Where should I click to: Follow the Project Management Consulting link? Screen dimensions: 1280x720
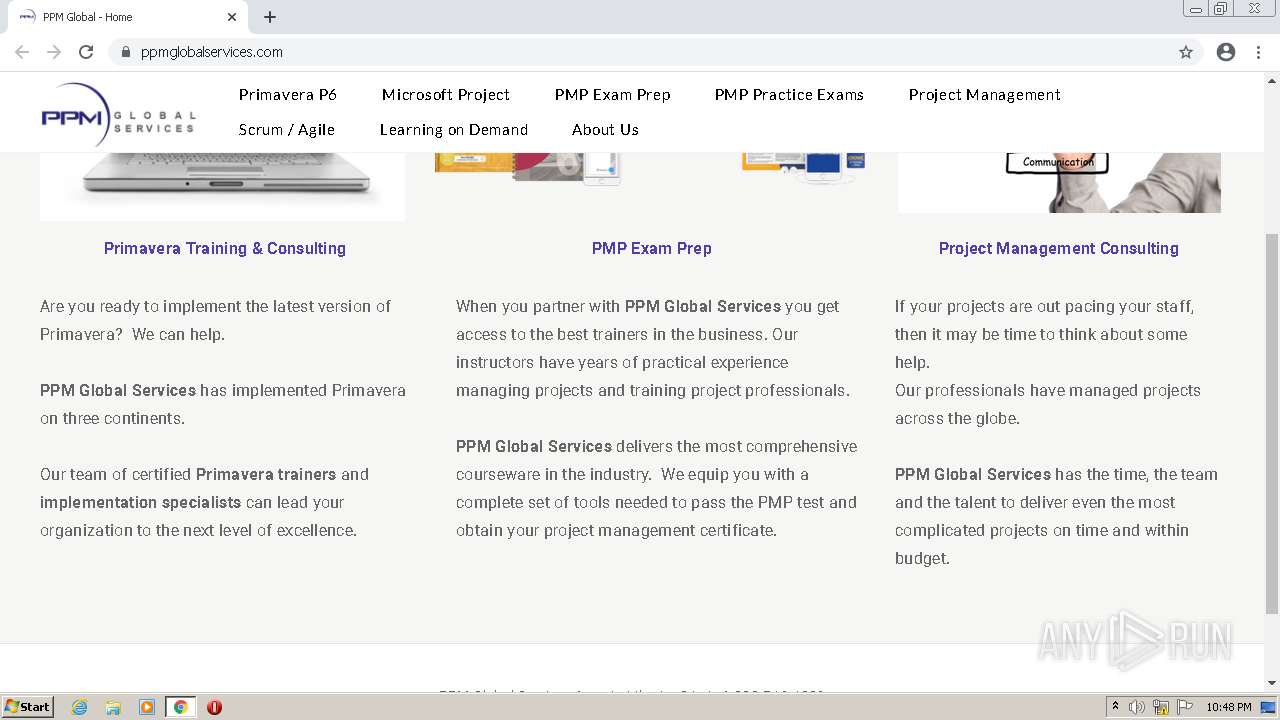point(1059,248)
